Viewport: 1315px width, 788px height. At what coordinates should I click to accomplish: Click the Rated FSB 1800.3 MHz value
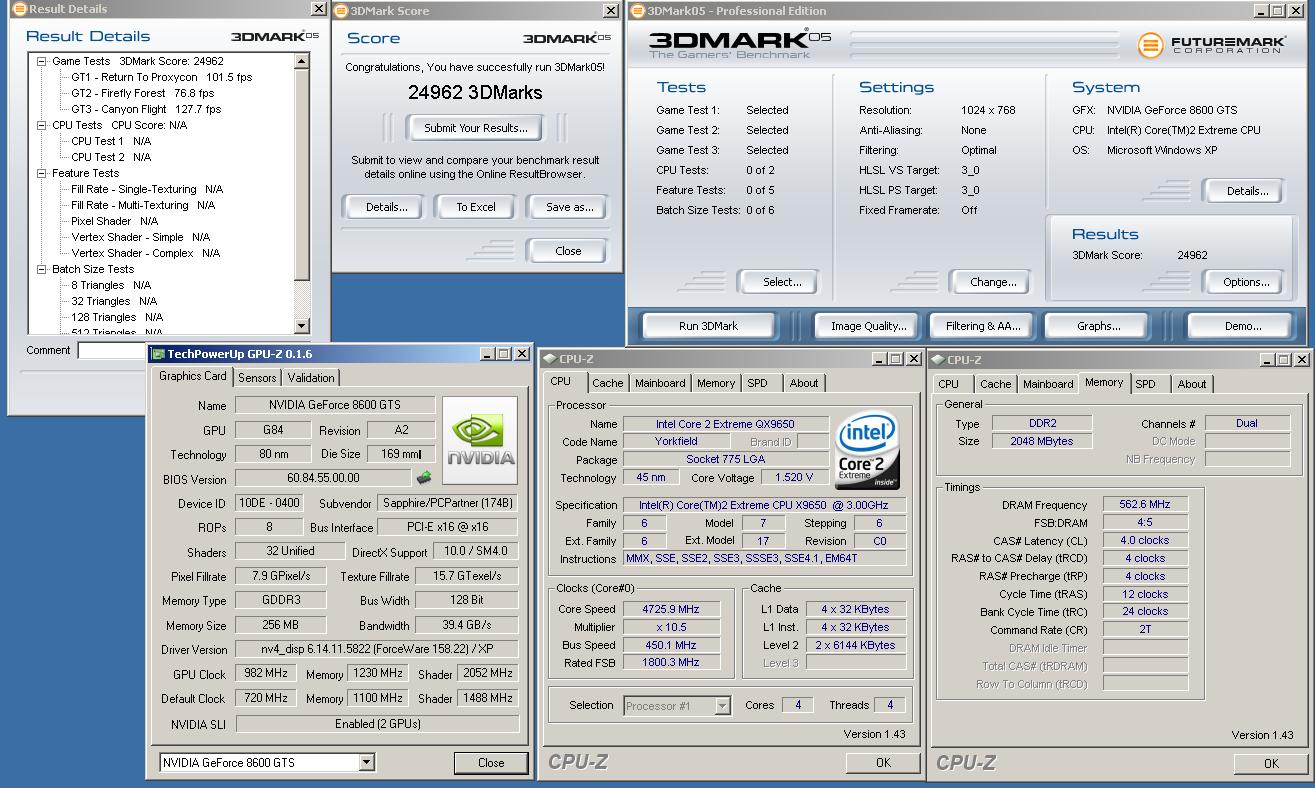[671, 663]
